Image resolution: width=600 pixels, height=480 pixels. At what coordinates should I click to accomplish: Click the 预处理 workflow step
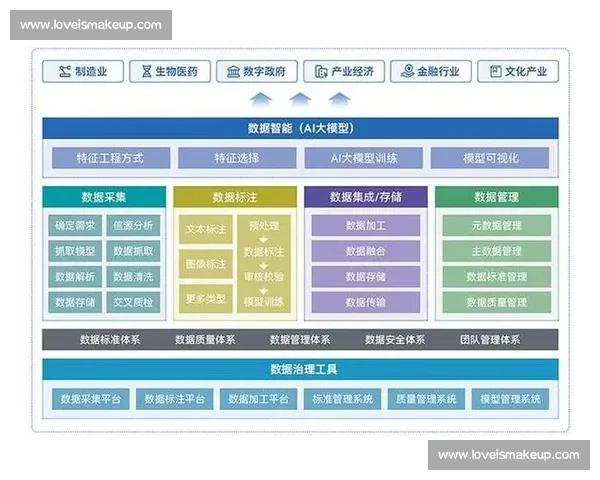[x=264, y=225]
